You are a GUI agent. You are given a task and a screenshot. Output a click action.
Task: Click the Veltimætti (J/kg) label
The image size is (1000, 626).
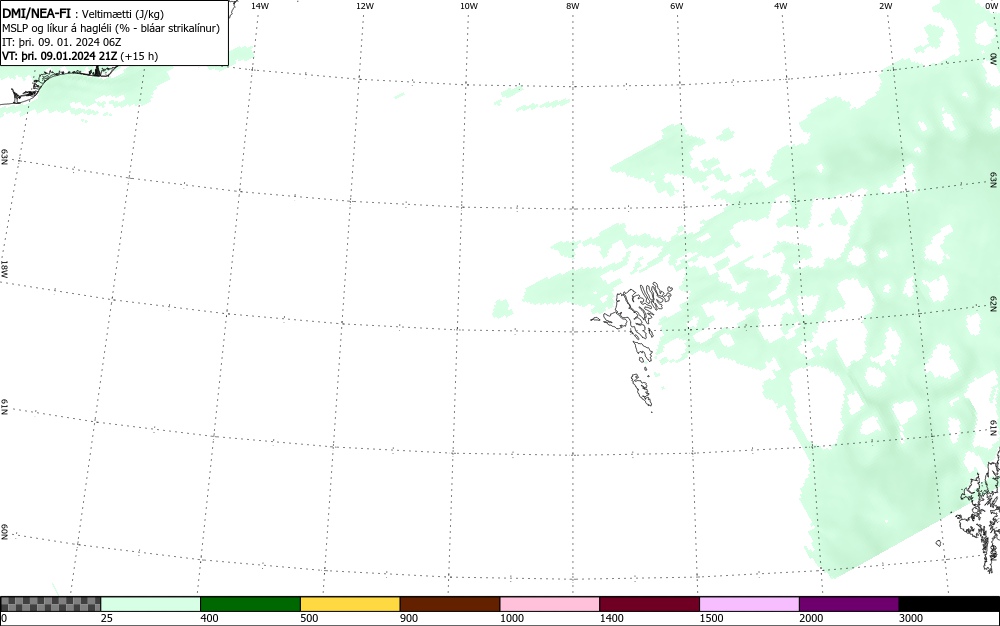(122, 14)
